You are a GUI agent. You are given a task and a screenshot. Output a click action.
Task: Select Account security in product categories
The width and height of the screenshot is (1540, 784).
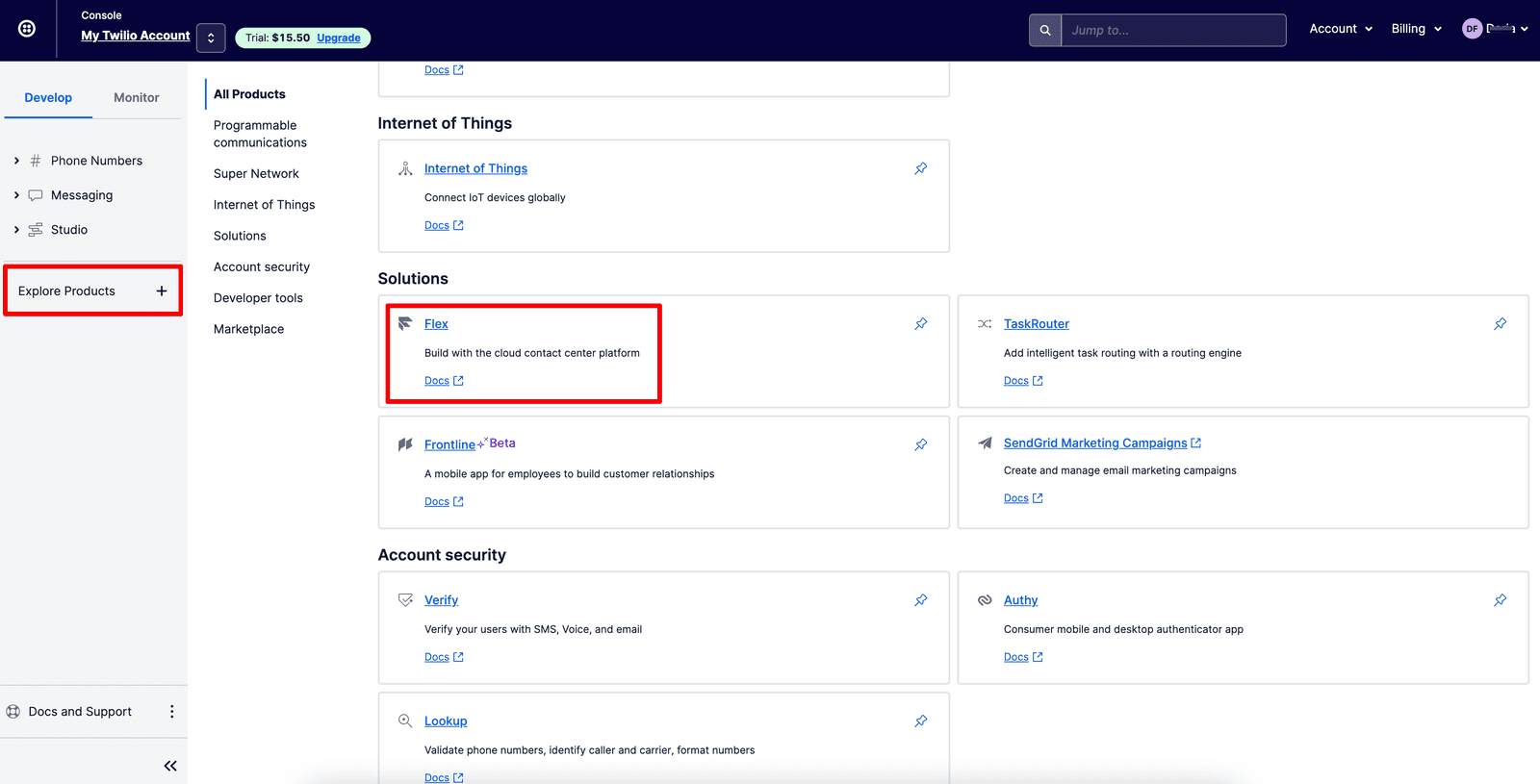coord(262,267)
